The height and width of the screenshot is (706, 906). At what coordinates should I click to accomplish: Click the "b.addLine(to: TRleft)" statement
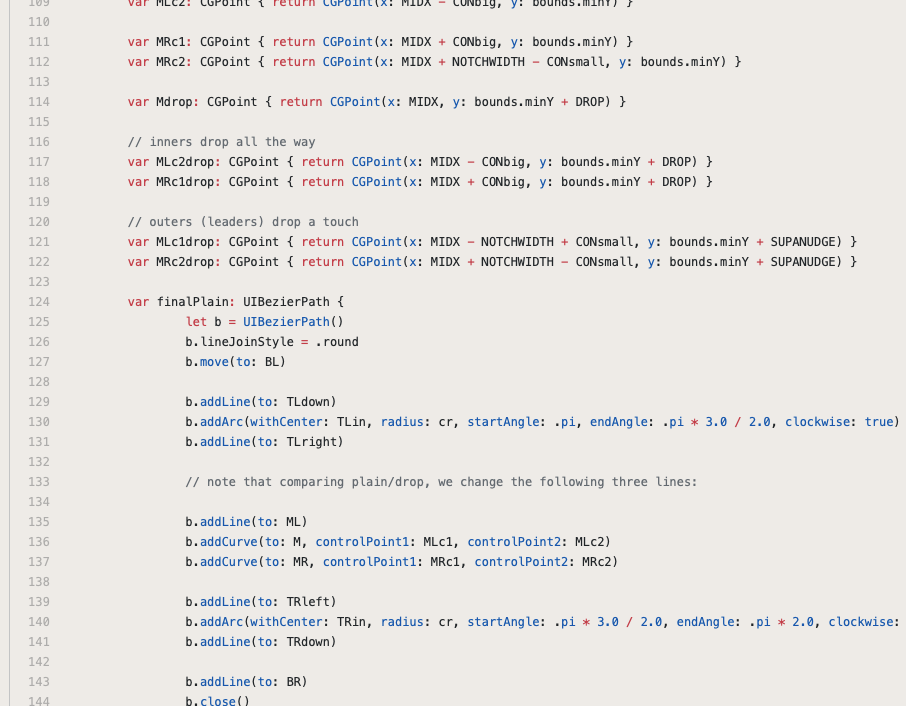coord(261,602)
